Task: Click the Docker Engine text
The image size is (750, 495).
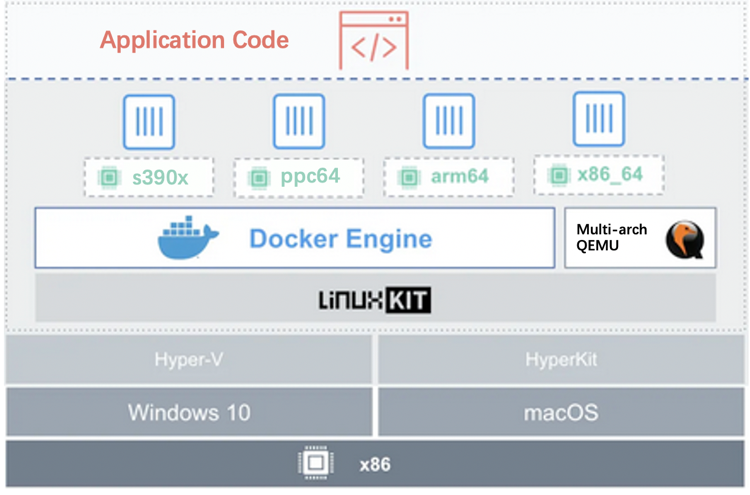Action: (341, 239)
